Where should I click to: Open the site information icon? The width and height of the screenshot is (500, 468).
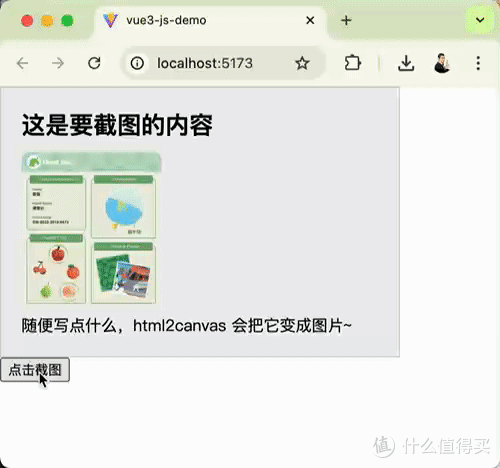point(137,63)
